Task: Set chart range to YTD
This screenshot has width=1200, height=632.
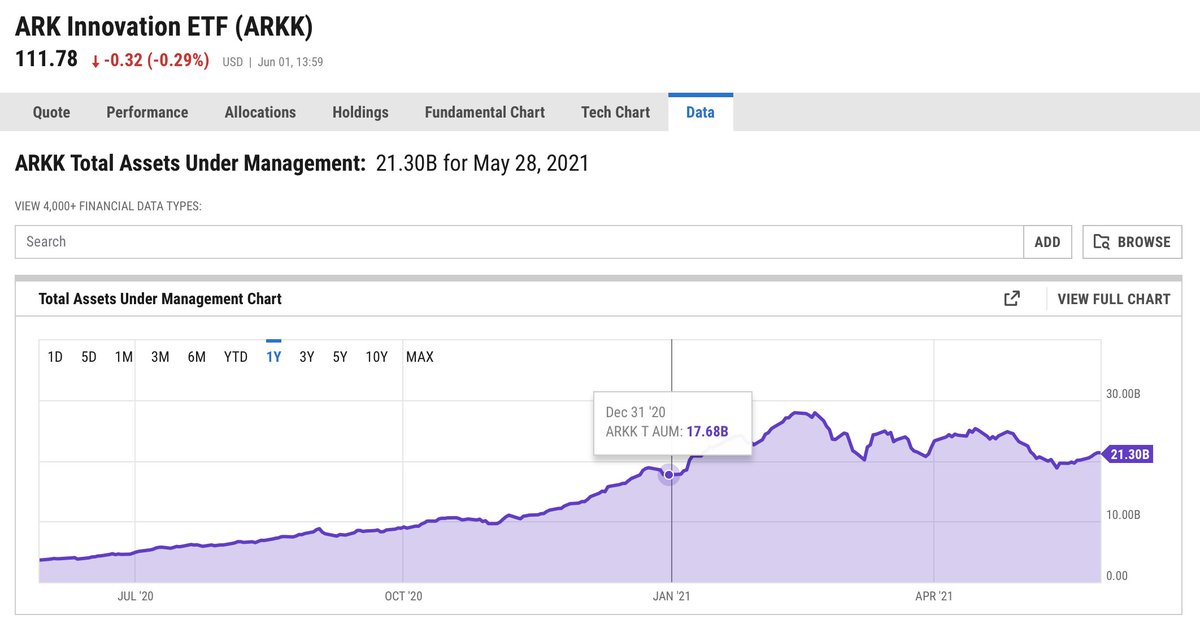Action: click(236, 357)
